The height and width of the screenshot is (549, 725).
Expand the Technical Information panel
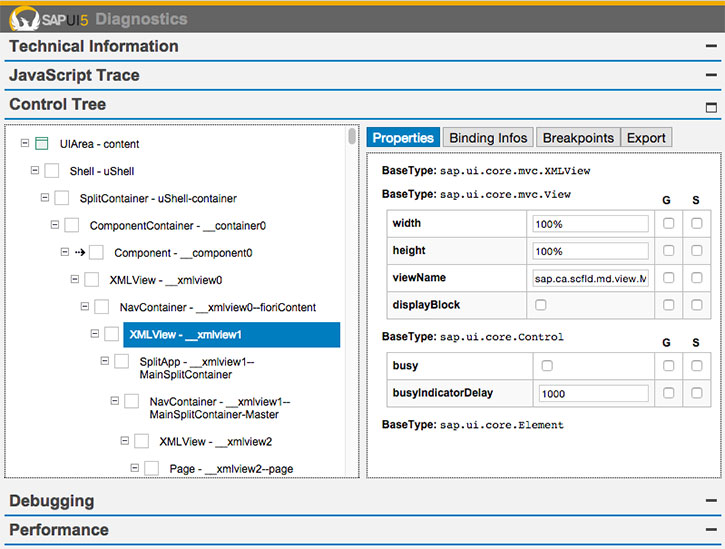[x=711, y=46]
